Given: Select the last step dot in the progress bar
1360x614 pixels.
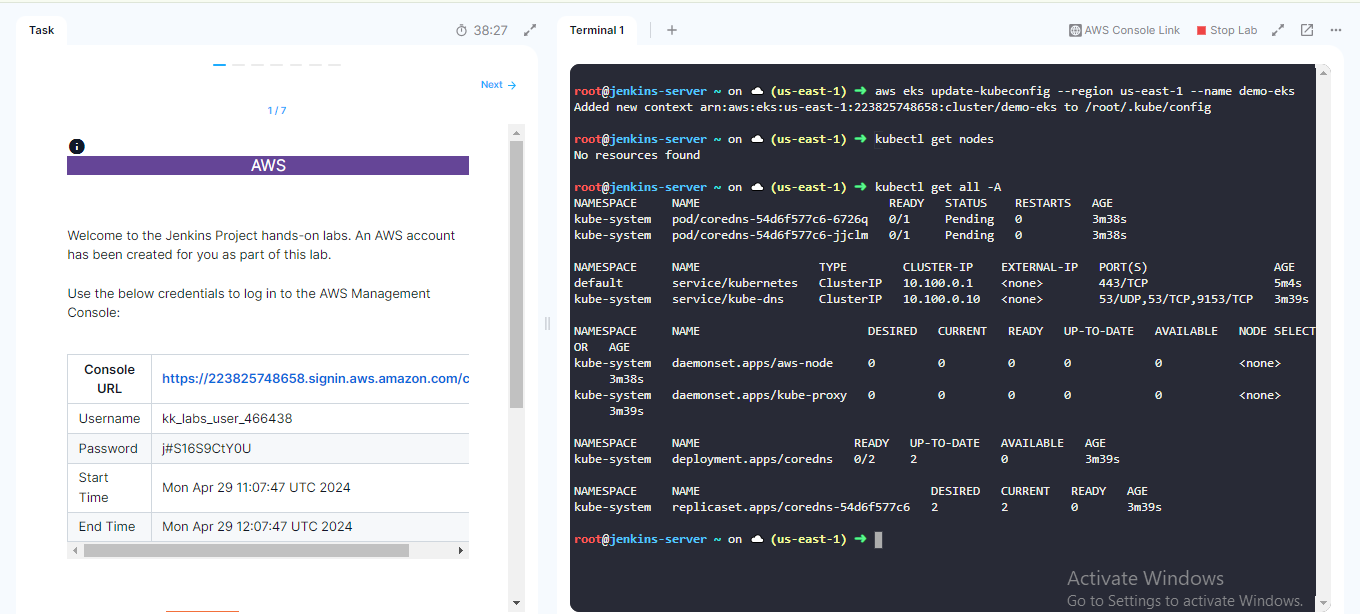Looking at the screenshot, I should pyautogui.click(x=334, y=65).
